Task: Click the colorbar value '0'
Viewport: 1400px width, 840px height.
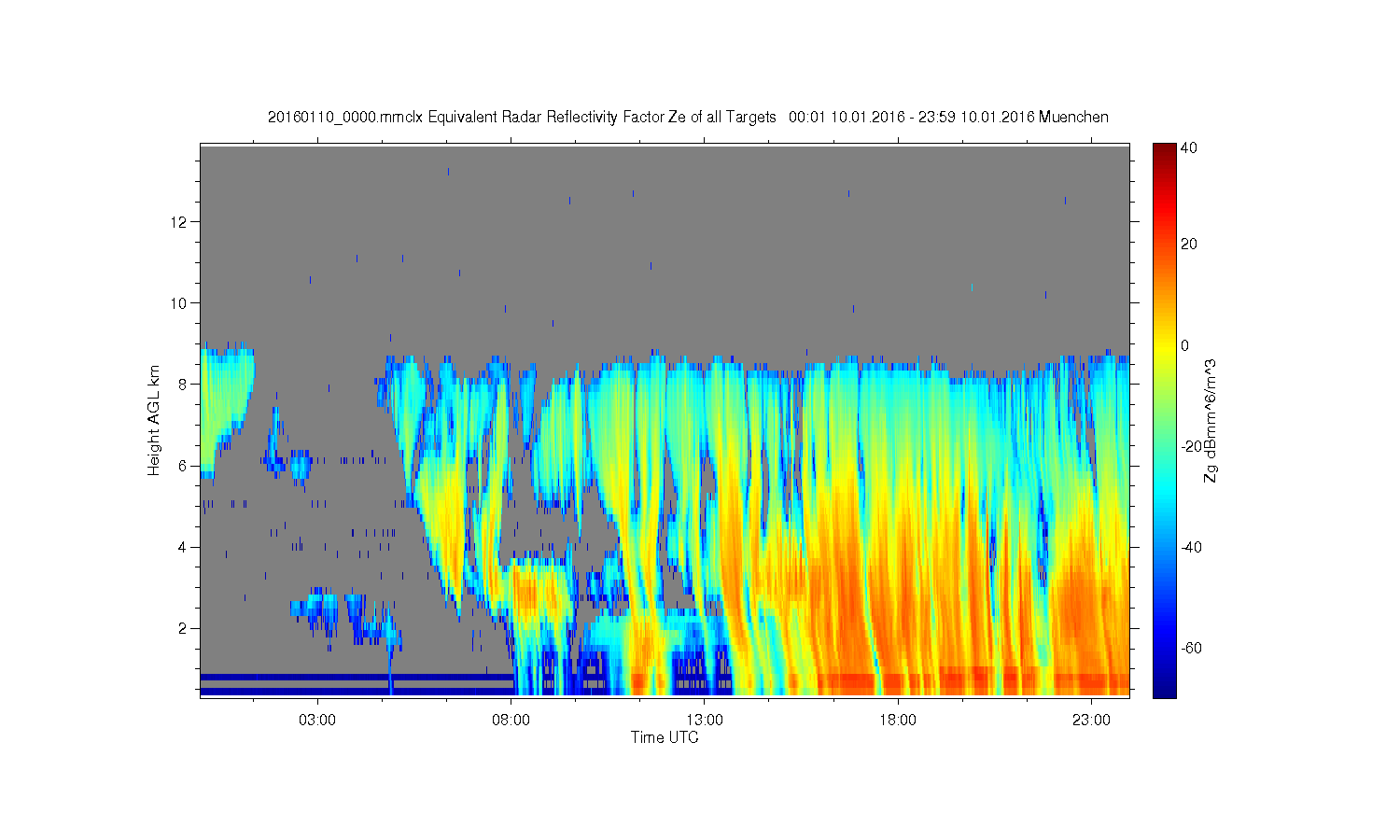Action: tap(1185, 345)
